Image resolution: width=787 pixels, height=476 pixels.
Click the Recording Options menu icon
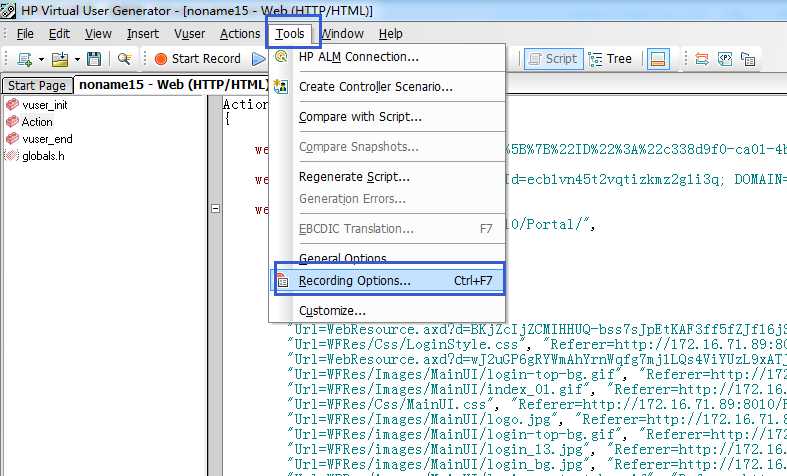click(282, 280)
